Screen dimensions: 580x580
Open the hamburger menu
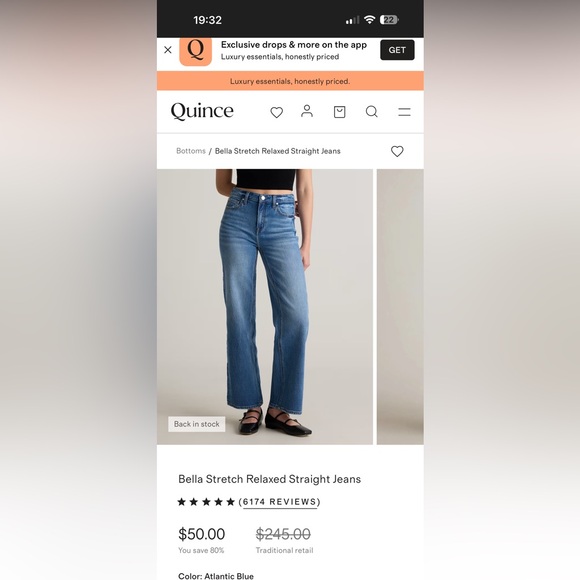tap(404, 112)
